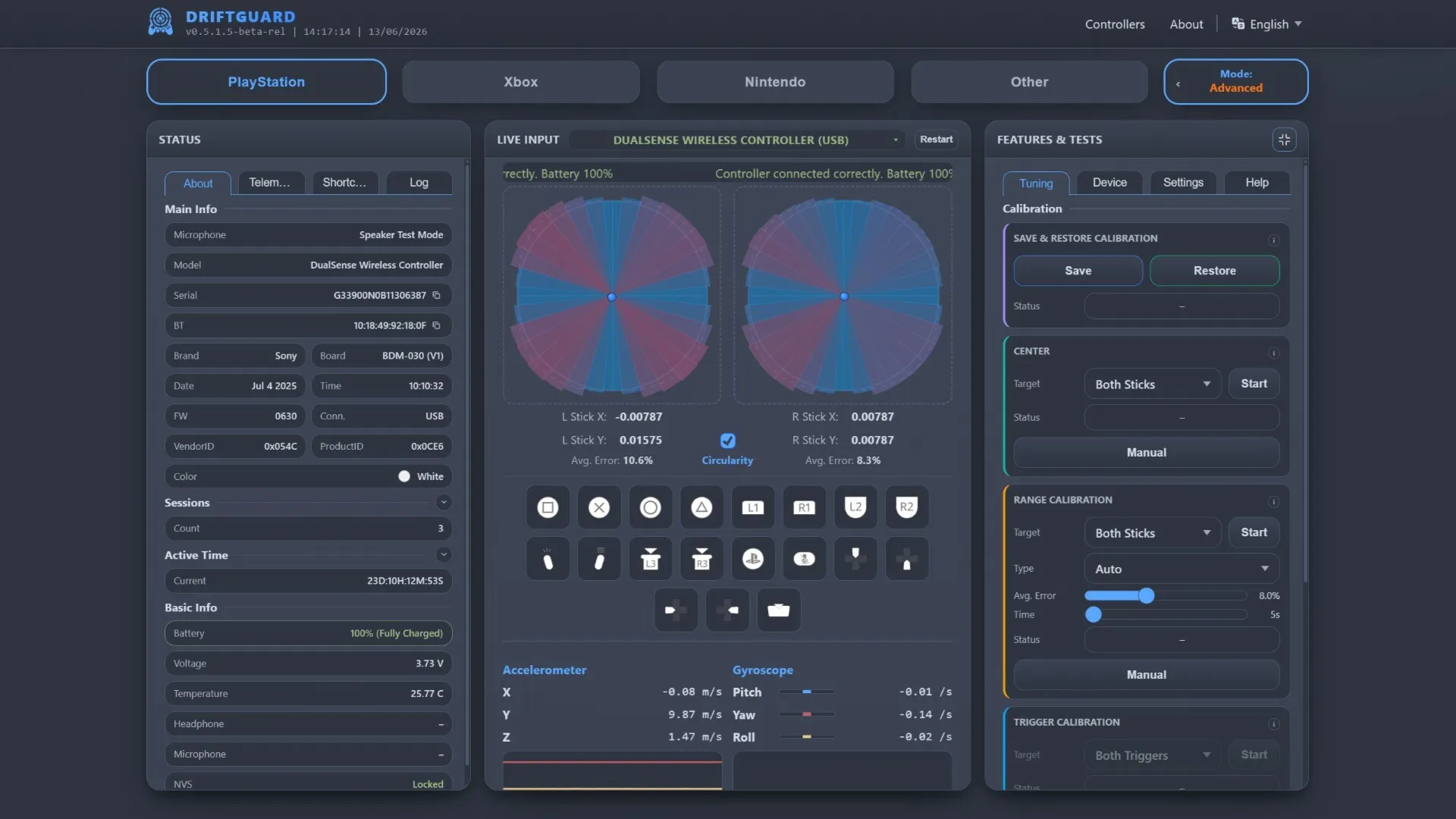Open Manual range calibration
This screenshot has height=819, width=1456.
point(1146,675)
